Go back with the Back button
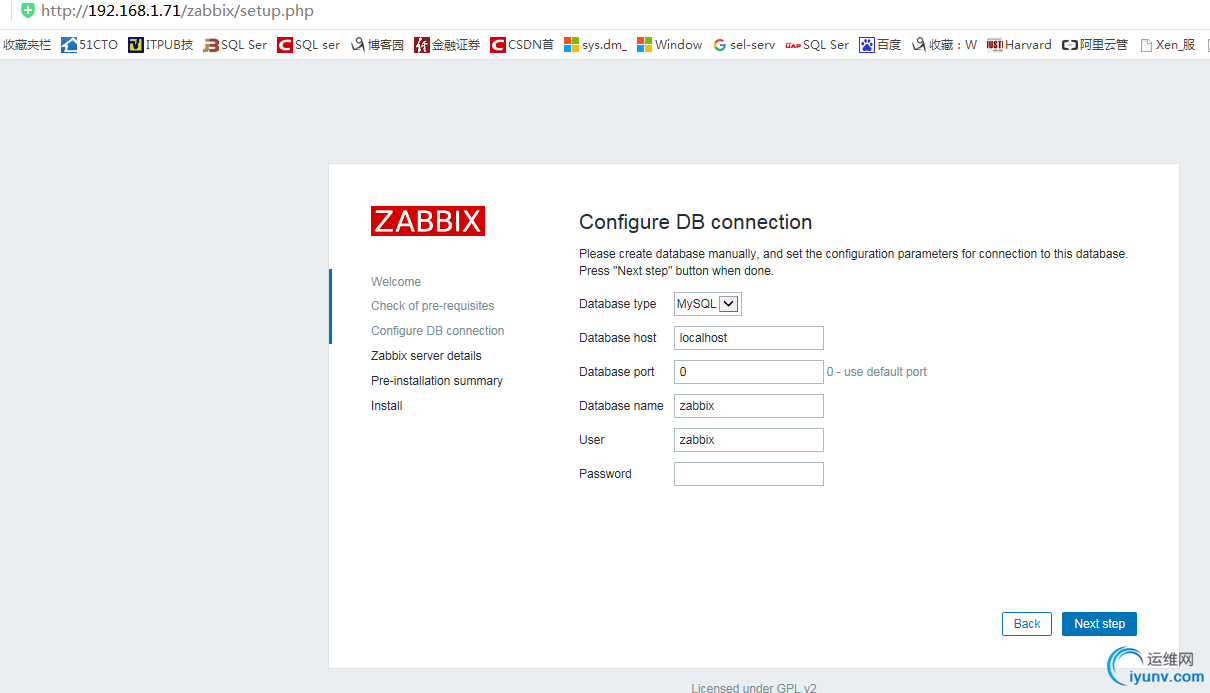The image size is (1210, 693). point(1027,624)
